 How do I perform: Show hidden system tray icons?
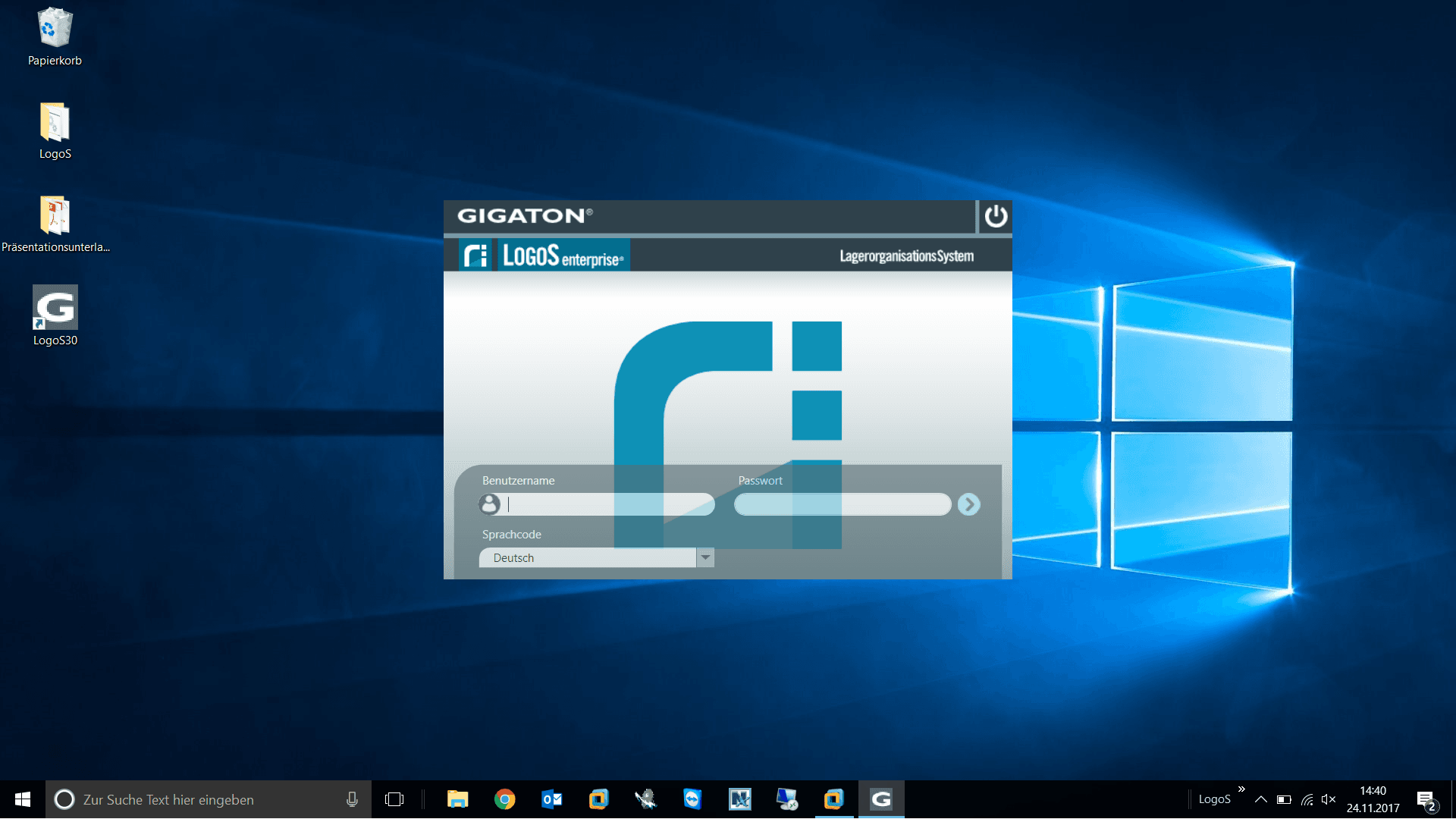pos(1261,799)
